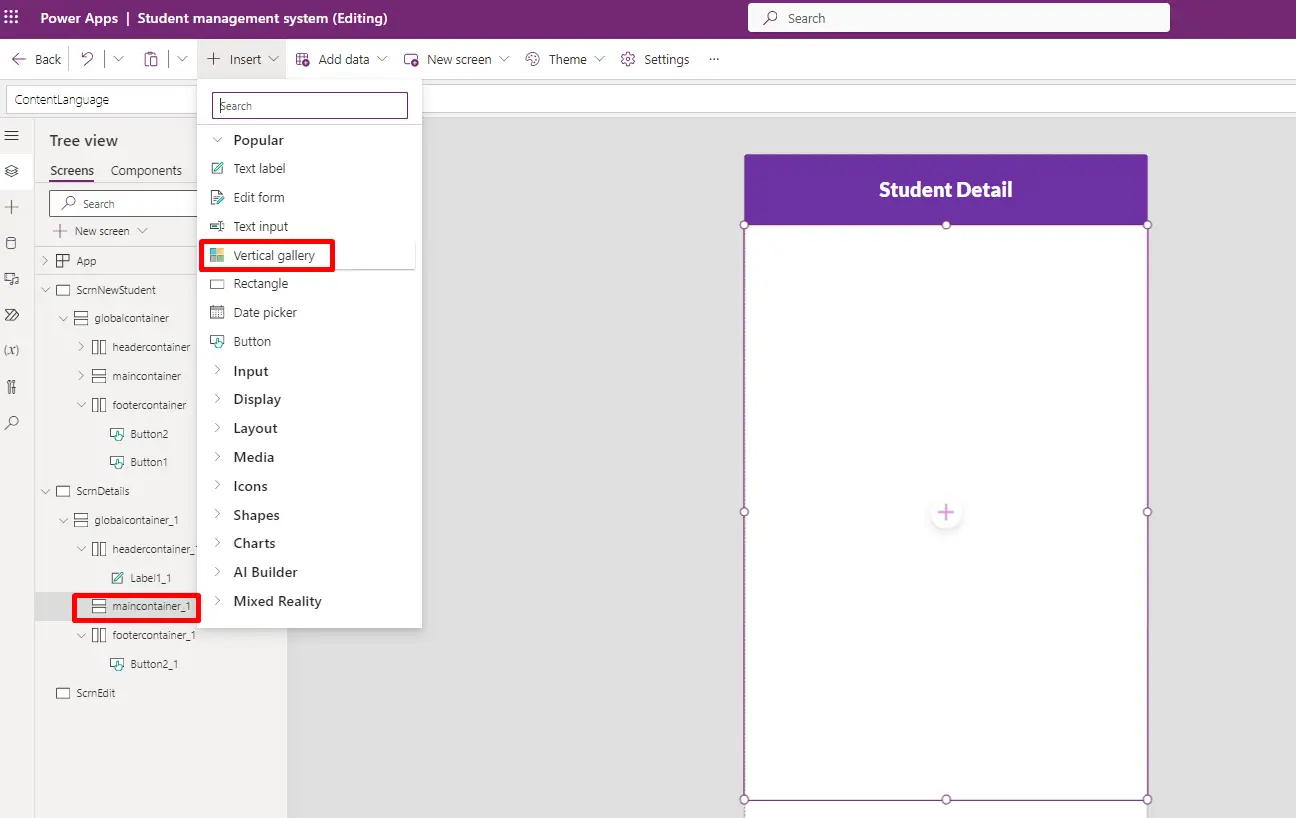Open the Tree view layers icon in sidebar
This screenshot has width=1296, height=818.
coord(12,171)
